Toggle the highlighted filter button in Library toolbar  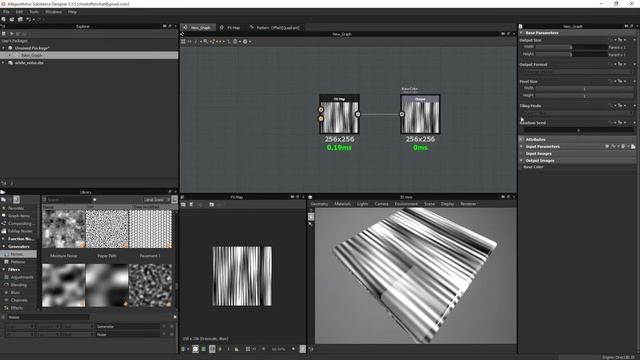click(16, 200)
